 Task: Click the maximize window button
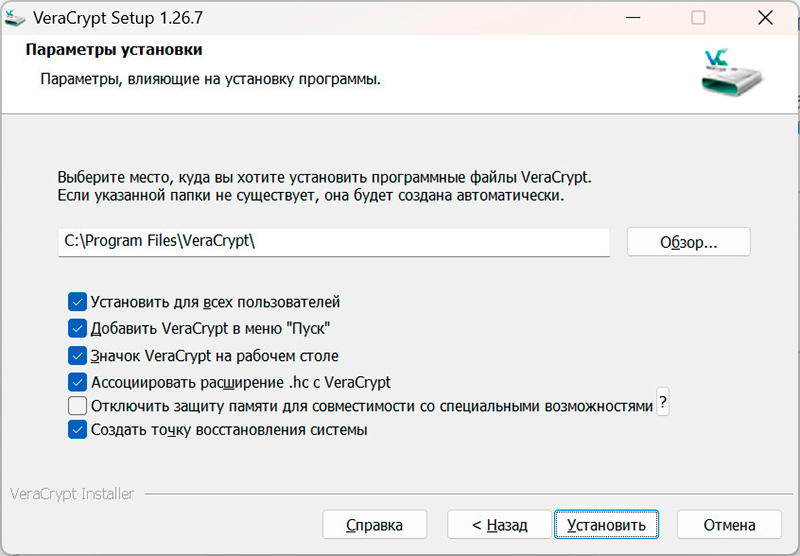pos(698,17)
